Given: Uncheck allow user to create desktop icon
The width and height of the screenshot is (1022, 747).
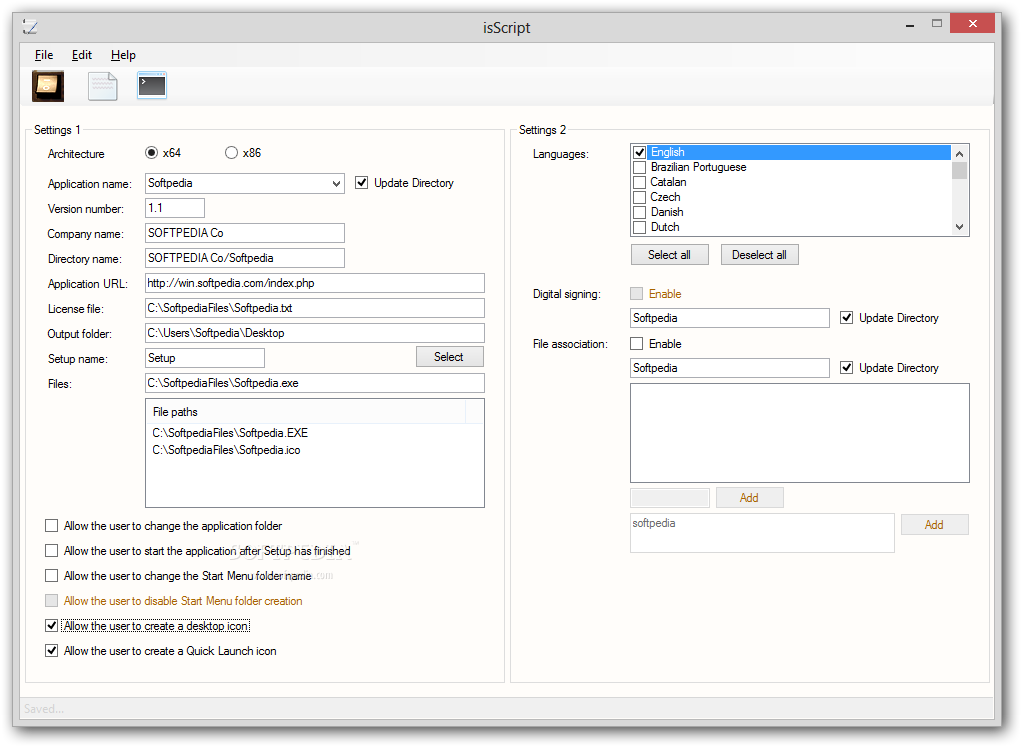Looking at the screenshot, I should point(51,626).
